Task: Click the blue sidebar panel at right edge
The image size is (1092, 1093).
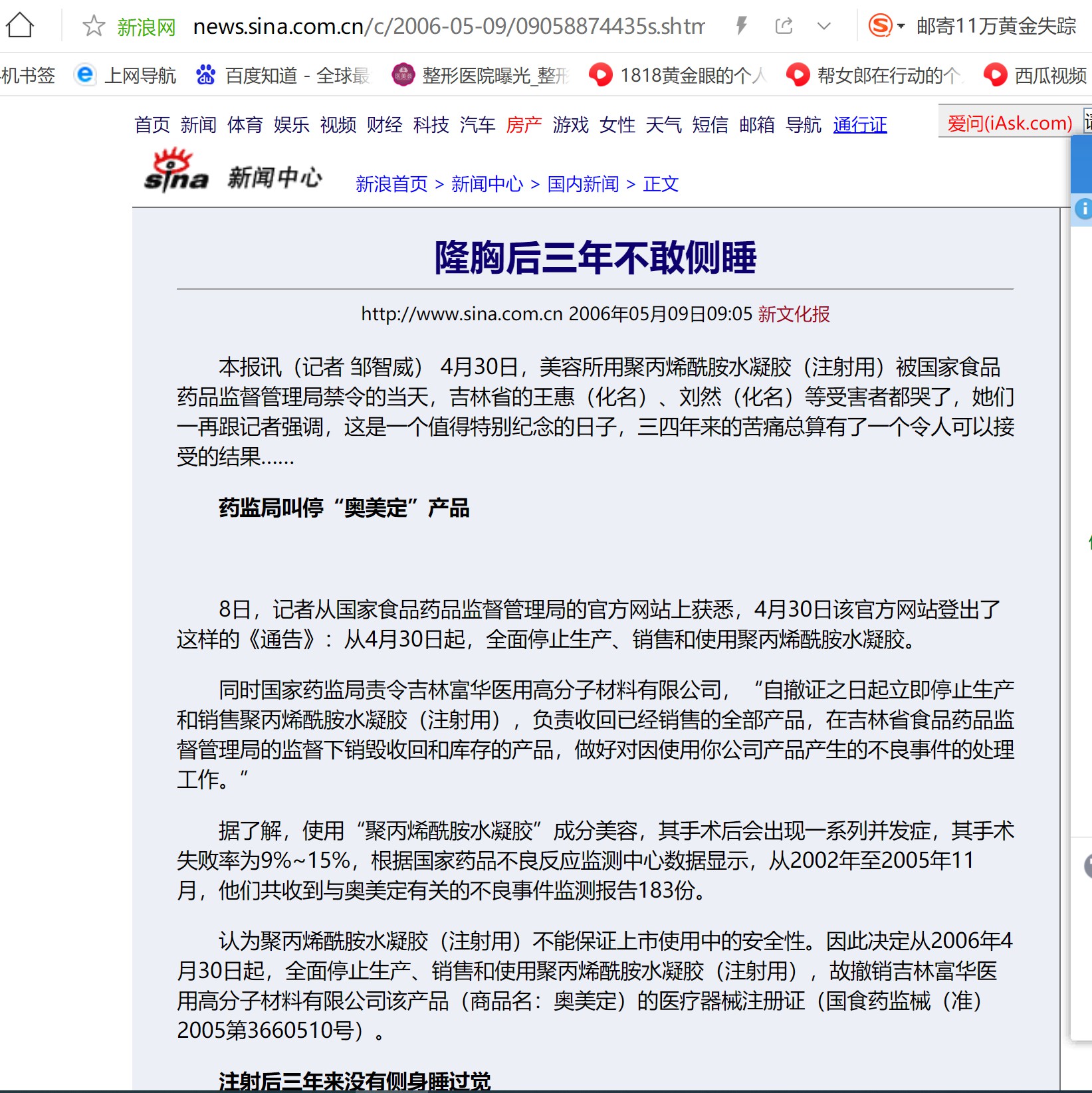Action: (x=1081, y=163)
